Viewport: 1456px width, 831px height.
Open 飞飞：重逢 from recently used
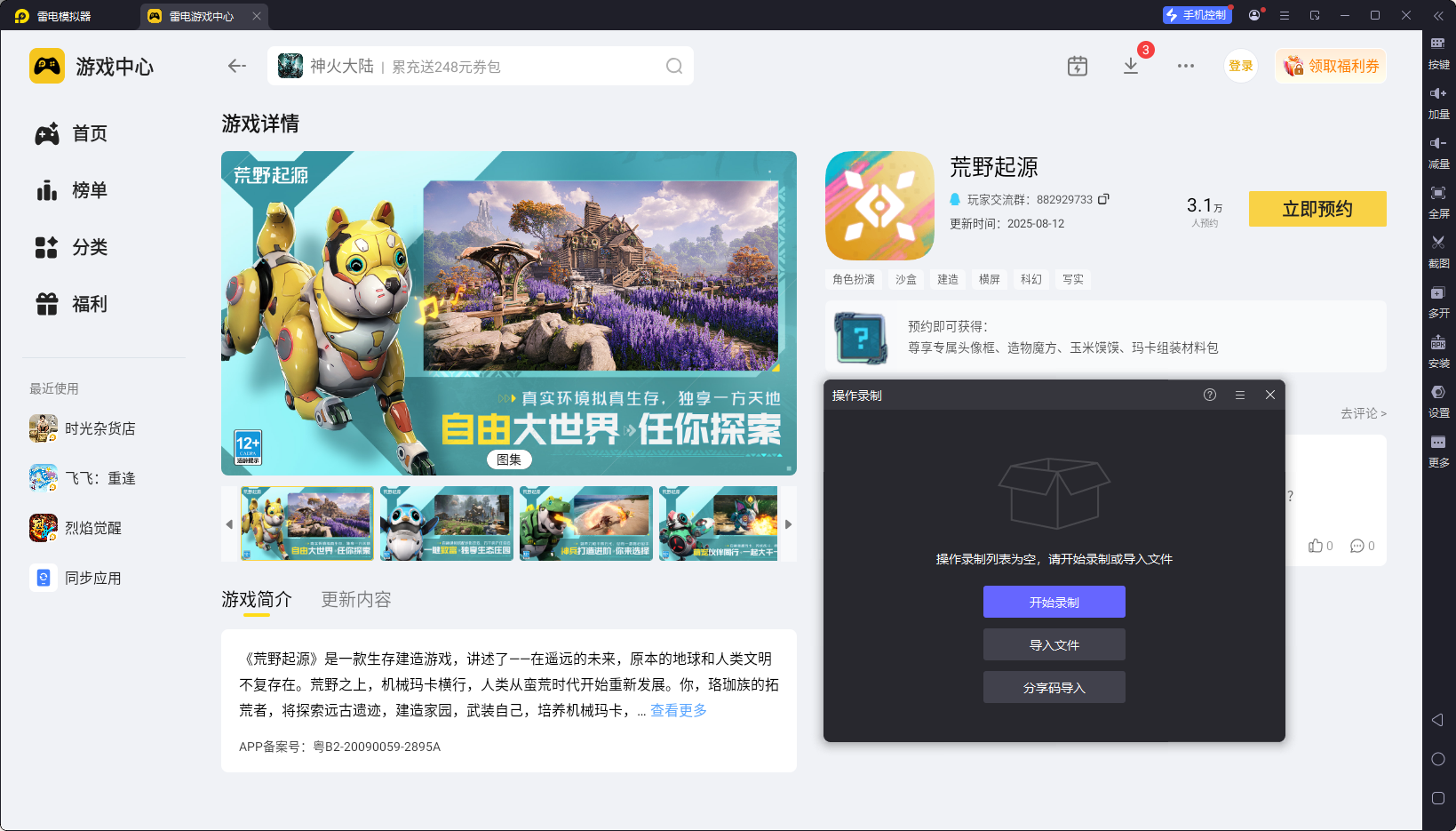pyautogui.click(x=83, y=478)
